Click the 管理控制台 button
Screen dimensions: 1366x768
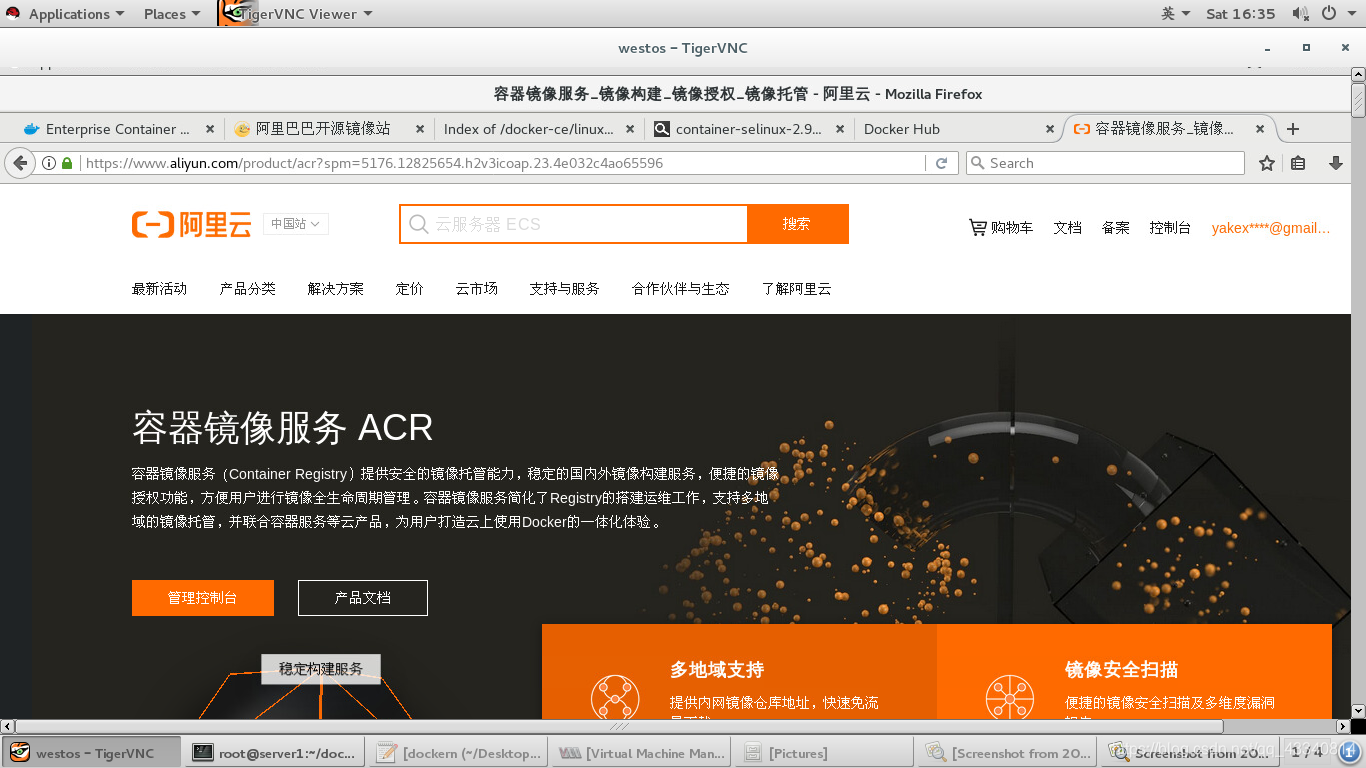coord(203,598)
